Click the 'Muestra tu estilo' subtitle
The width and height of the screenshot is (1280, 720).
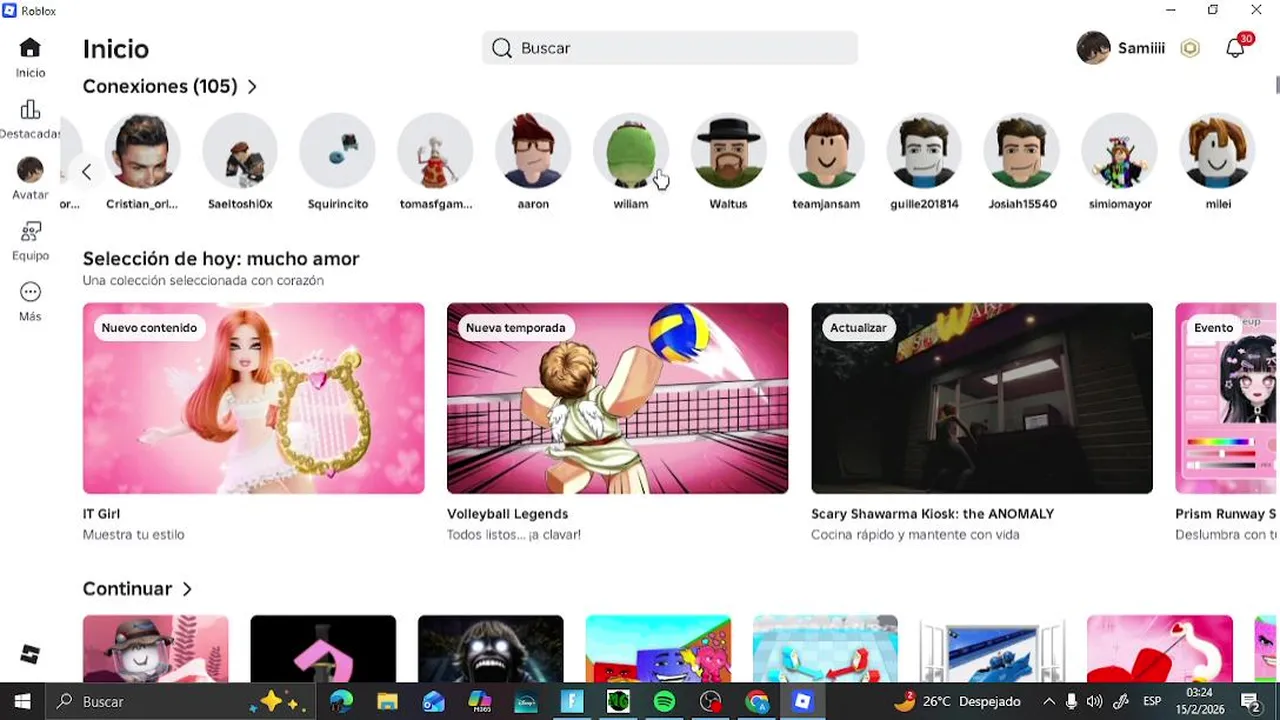point(133,535)
